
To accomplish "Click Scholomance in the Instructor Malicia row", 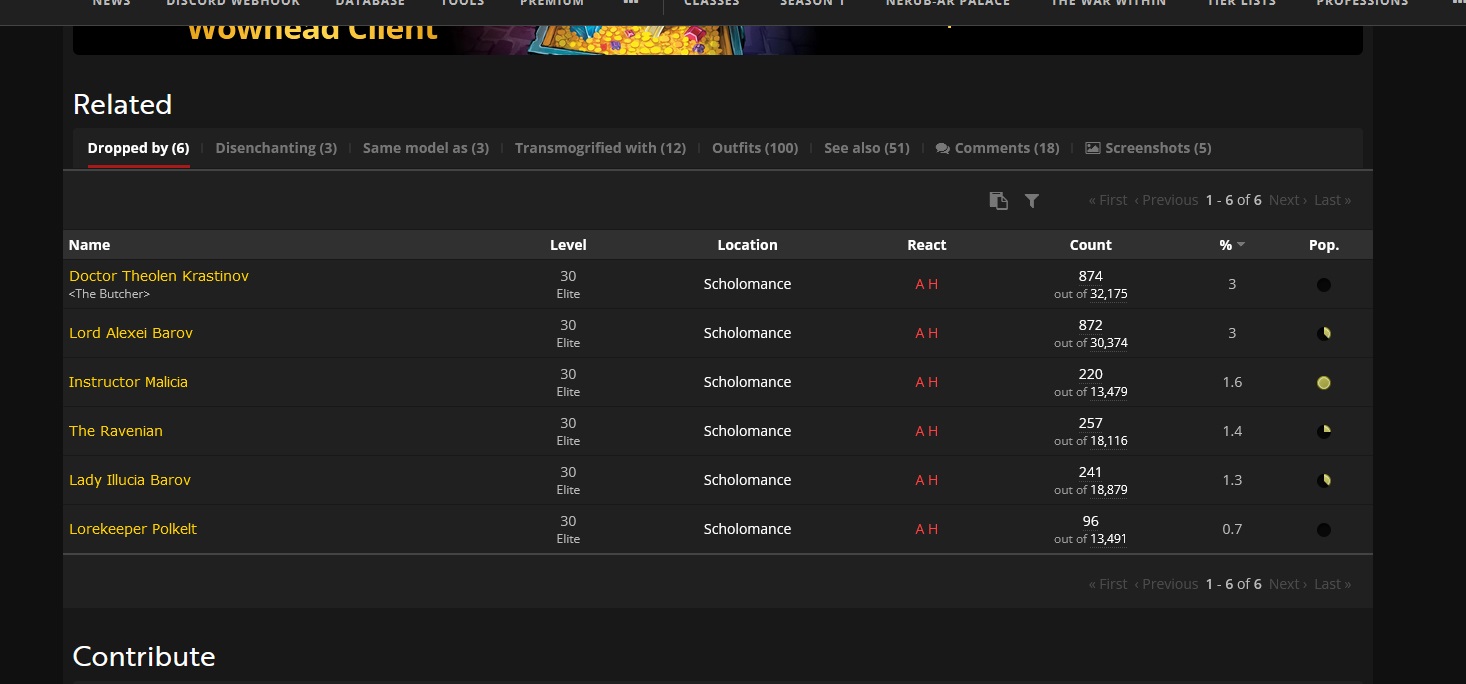I will tap(747, 382).
